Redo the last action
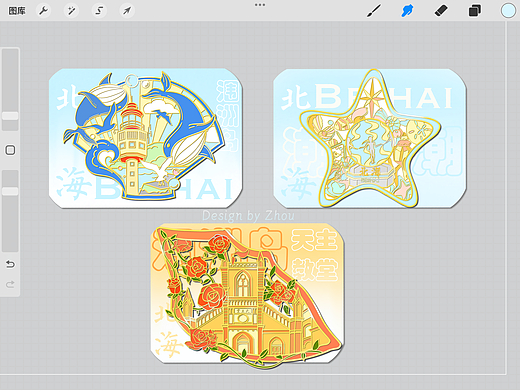Screen dimensions: 520x390 point(10,284)
